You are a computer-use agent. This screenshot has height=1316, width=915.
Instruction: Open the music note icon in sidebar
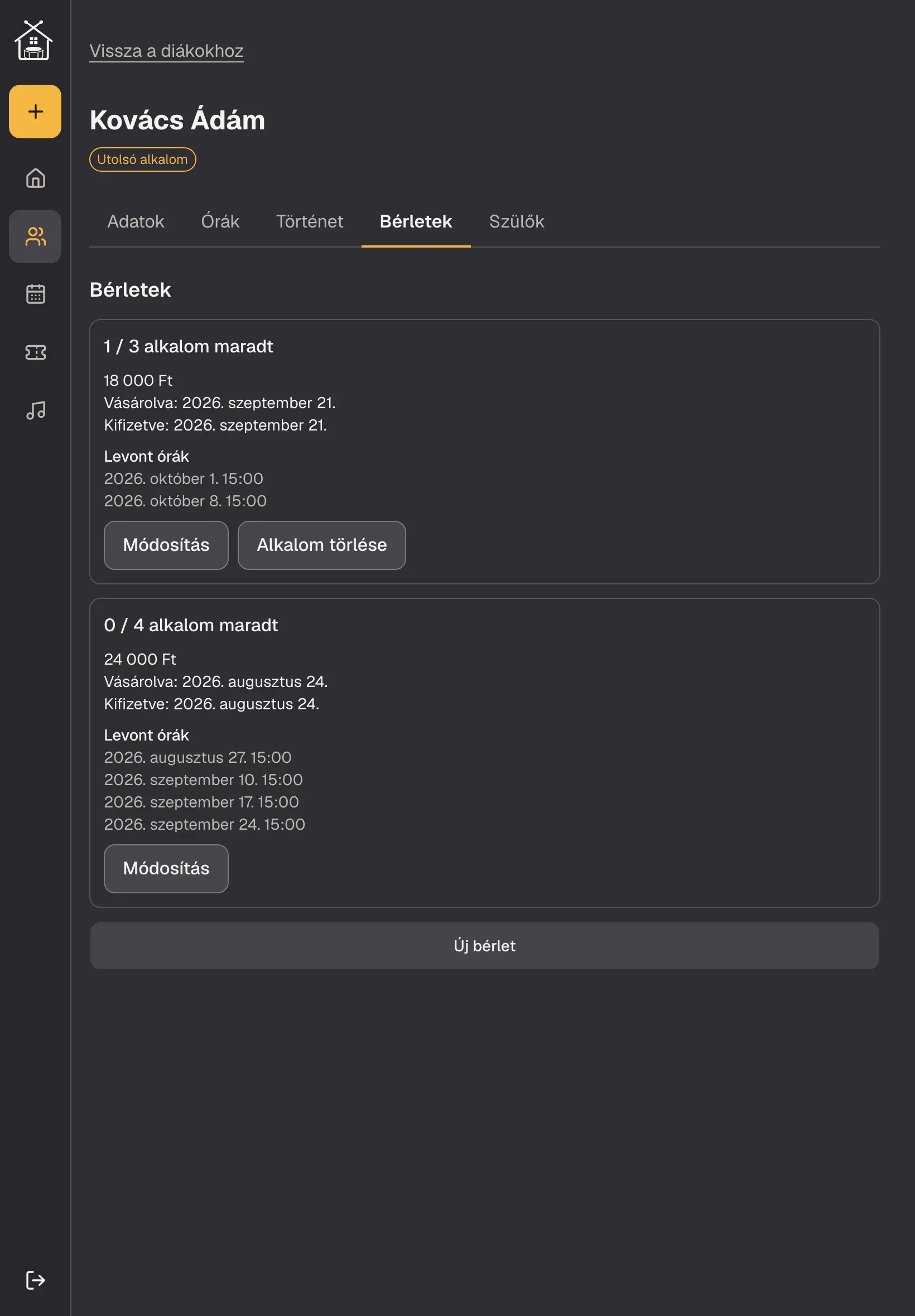pyautogui.click(x=35, y=410)
